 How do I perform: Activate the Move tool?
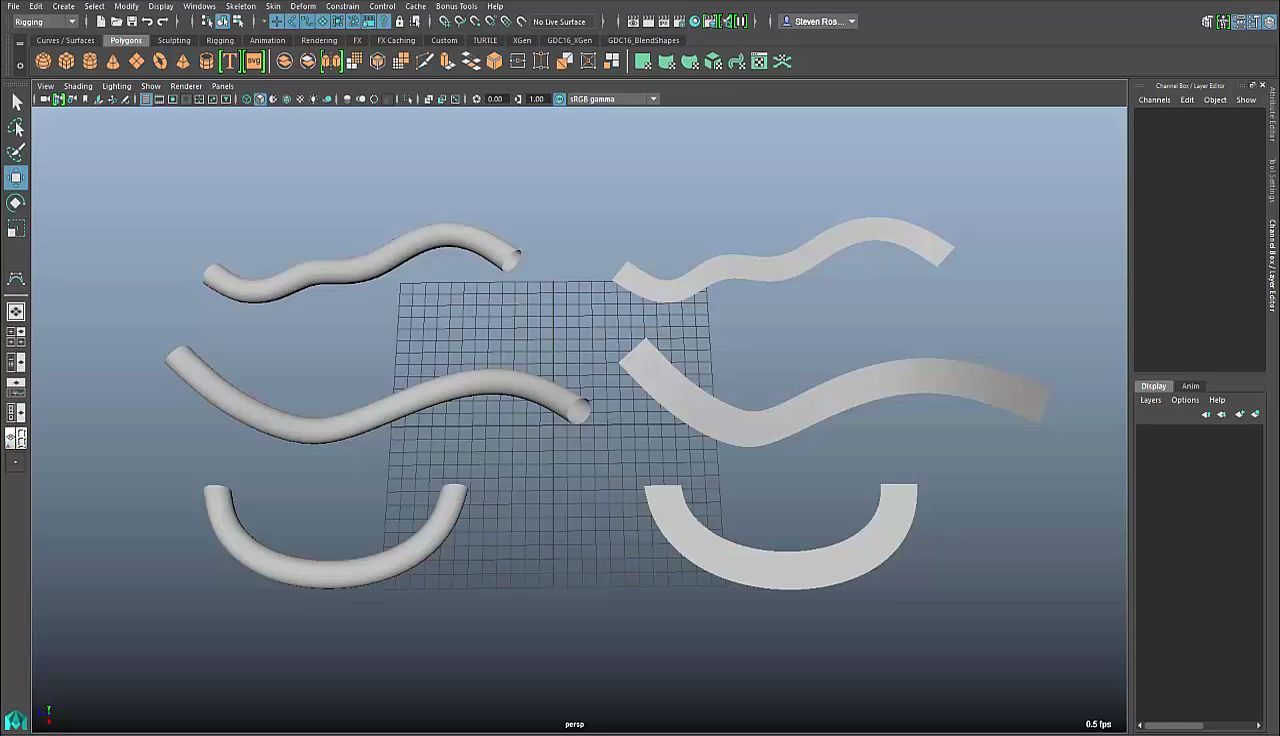point(16,178)
